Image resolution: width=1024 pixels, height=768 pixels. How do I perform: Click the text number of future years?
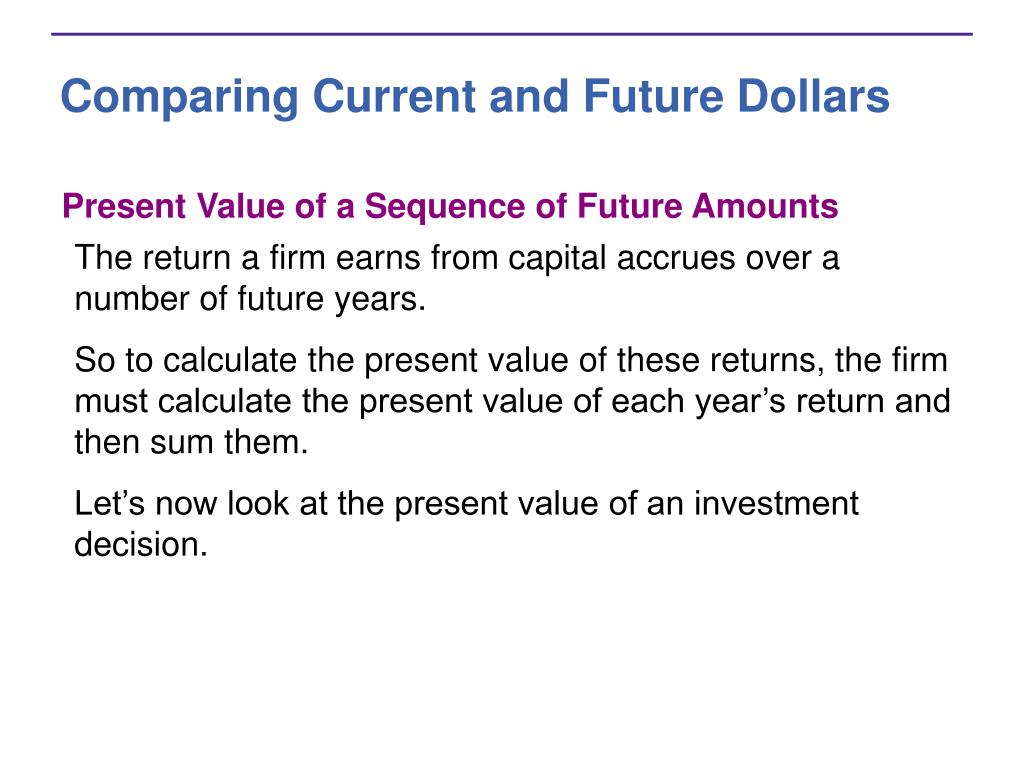pyautogui.click(x=250, y=300)
